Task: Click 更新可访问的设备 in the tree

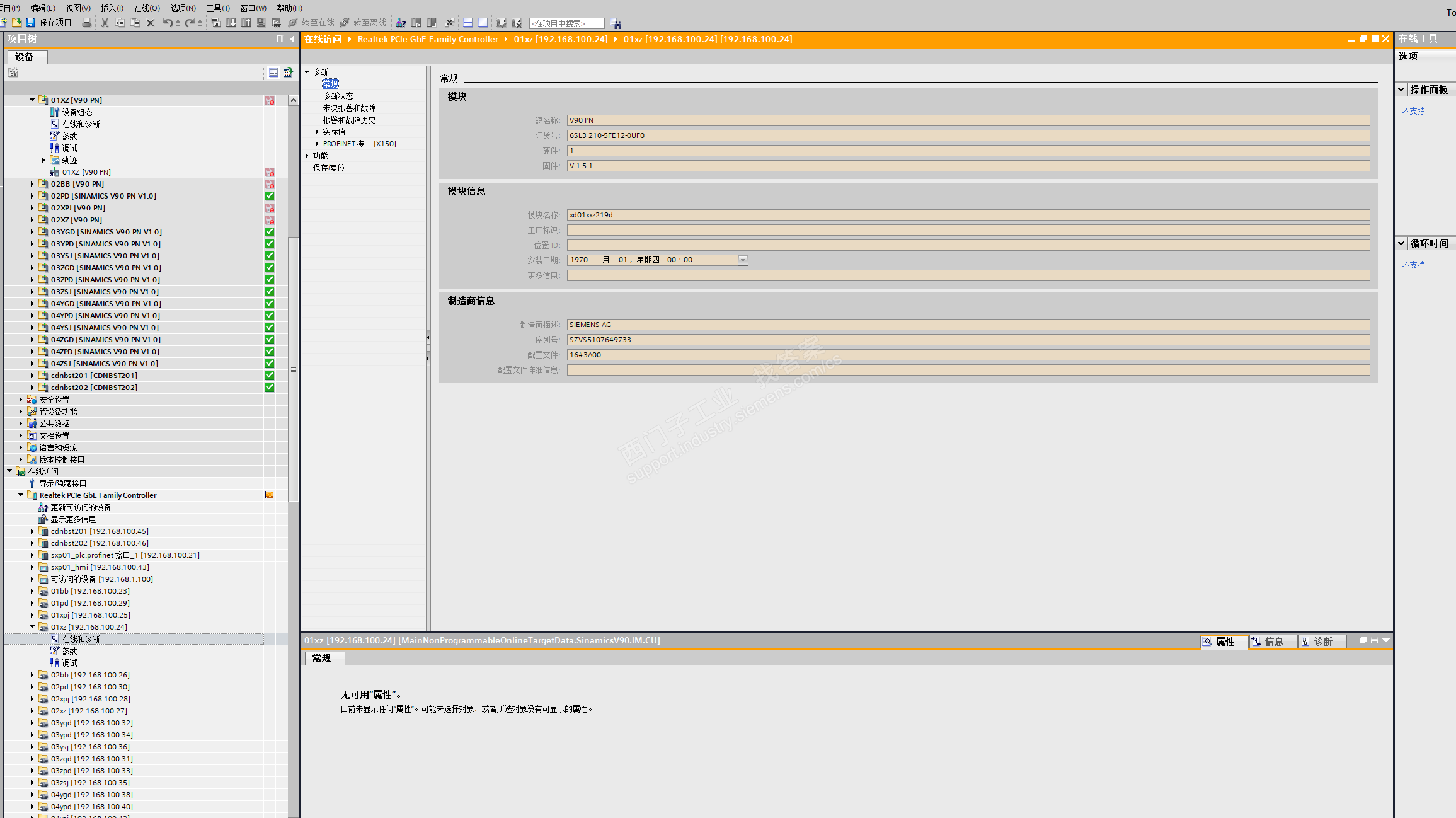Action: click(81, 507)
